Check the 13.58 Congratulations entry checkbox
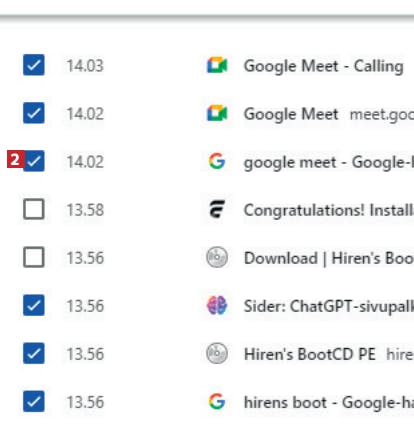The width and height of the screenshot is (414, 426). [x=34, y=209]
